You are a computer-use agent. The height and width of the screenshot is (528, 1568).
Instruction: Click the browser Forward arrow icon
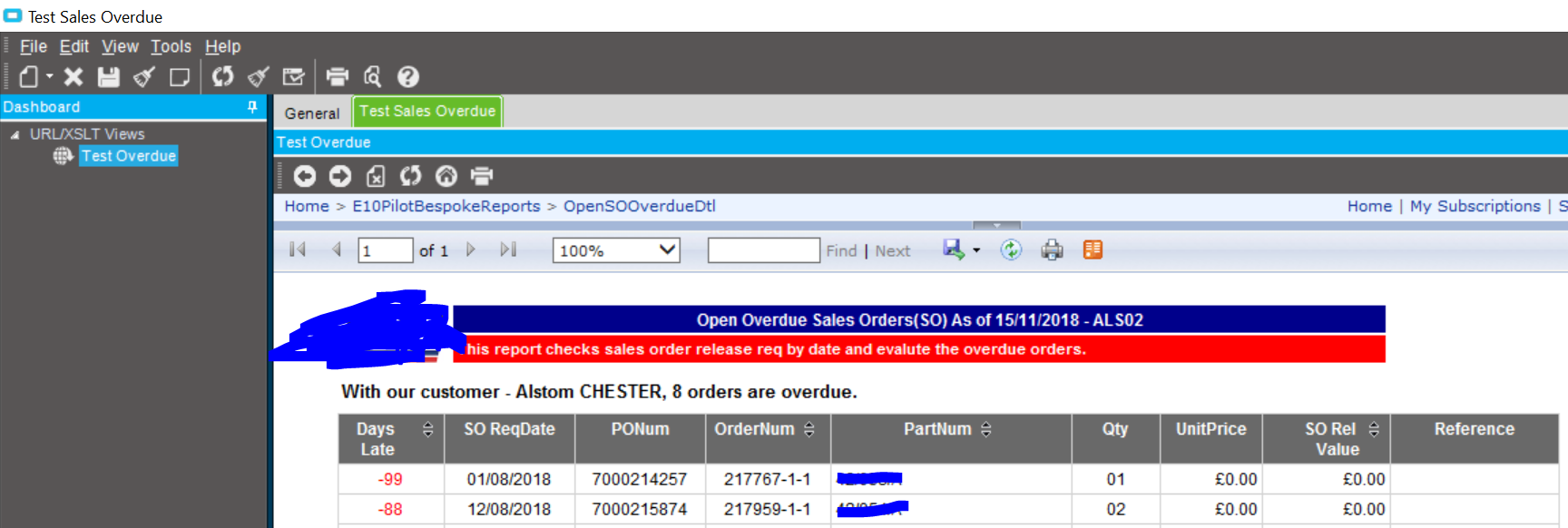click(x=340, y=176)
